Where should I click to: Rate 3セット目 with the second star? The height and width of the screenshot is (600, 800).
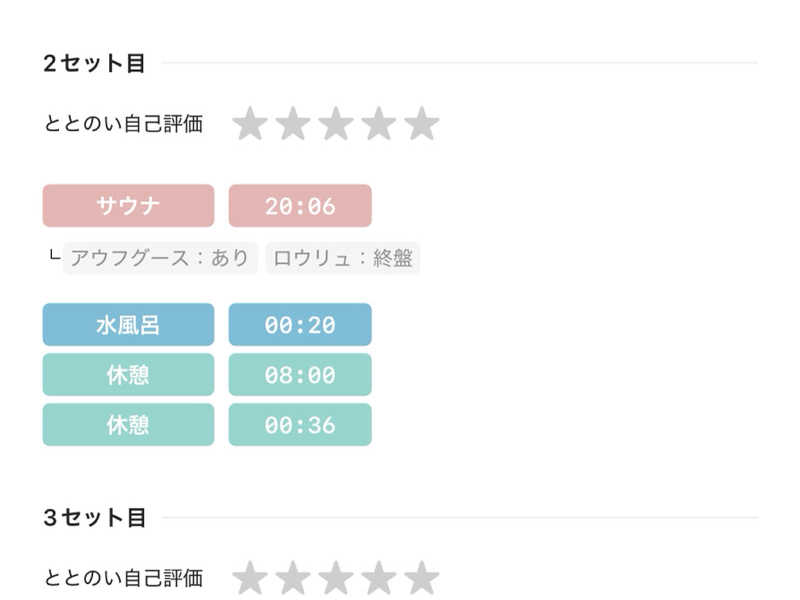(293, 578)
